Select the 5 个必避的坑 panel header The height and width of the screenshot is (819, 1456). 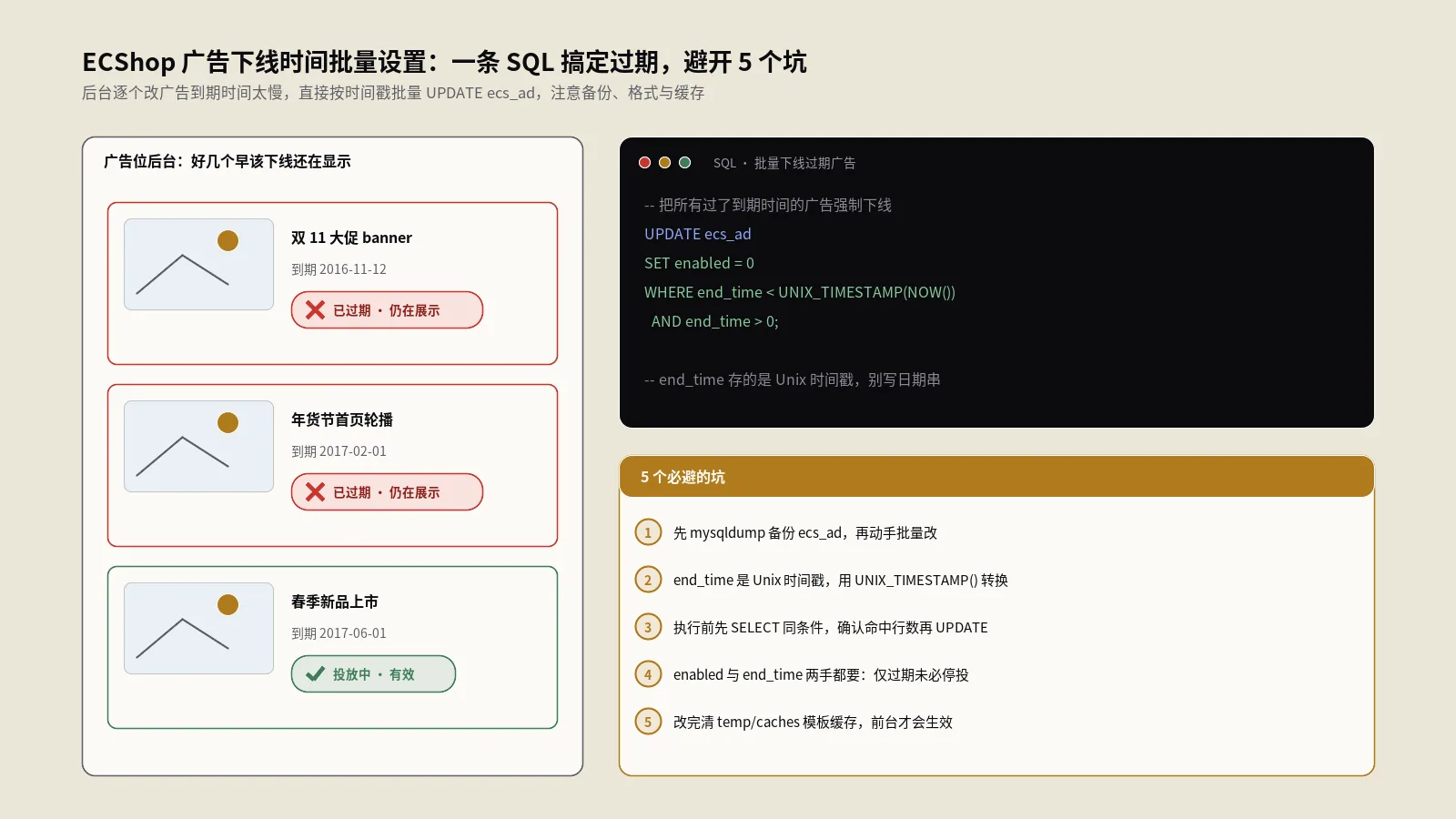(x=996, y=477)
